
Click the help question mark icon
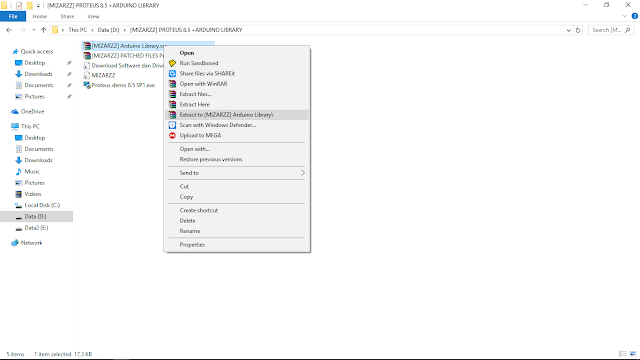(634, 16)
